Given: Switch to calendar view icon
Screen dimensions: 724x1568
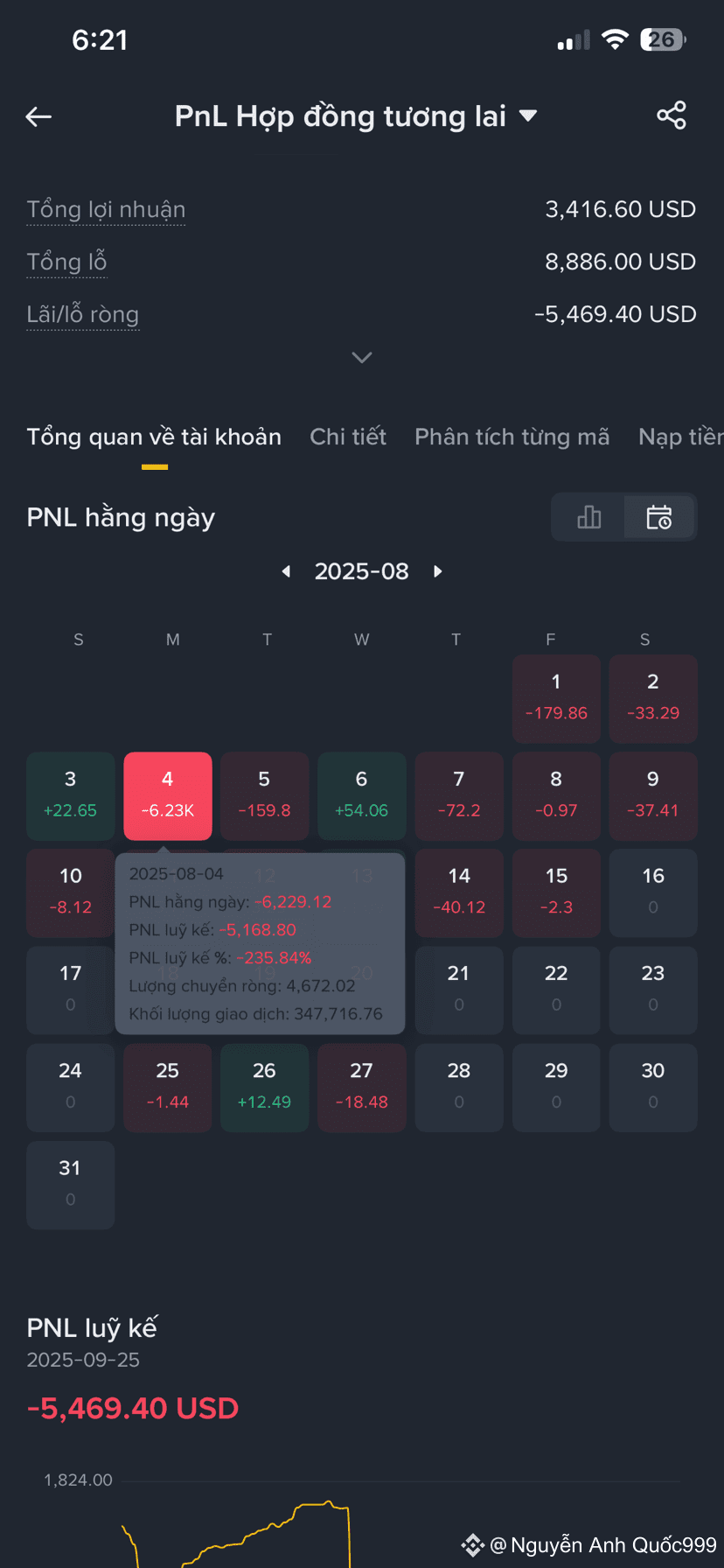Looking at the screenshot, I should coord(659,517).
